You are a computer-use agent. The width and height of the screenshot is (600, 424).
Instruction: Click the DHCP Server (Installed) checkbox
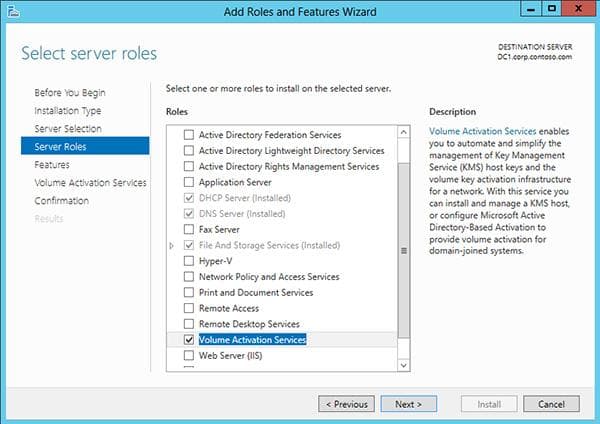tap(189, 198)
